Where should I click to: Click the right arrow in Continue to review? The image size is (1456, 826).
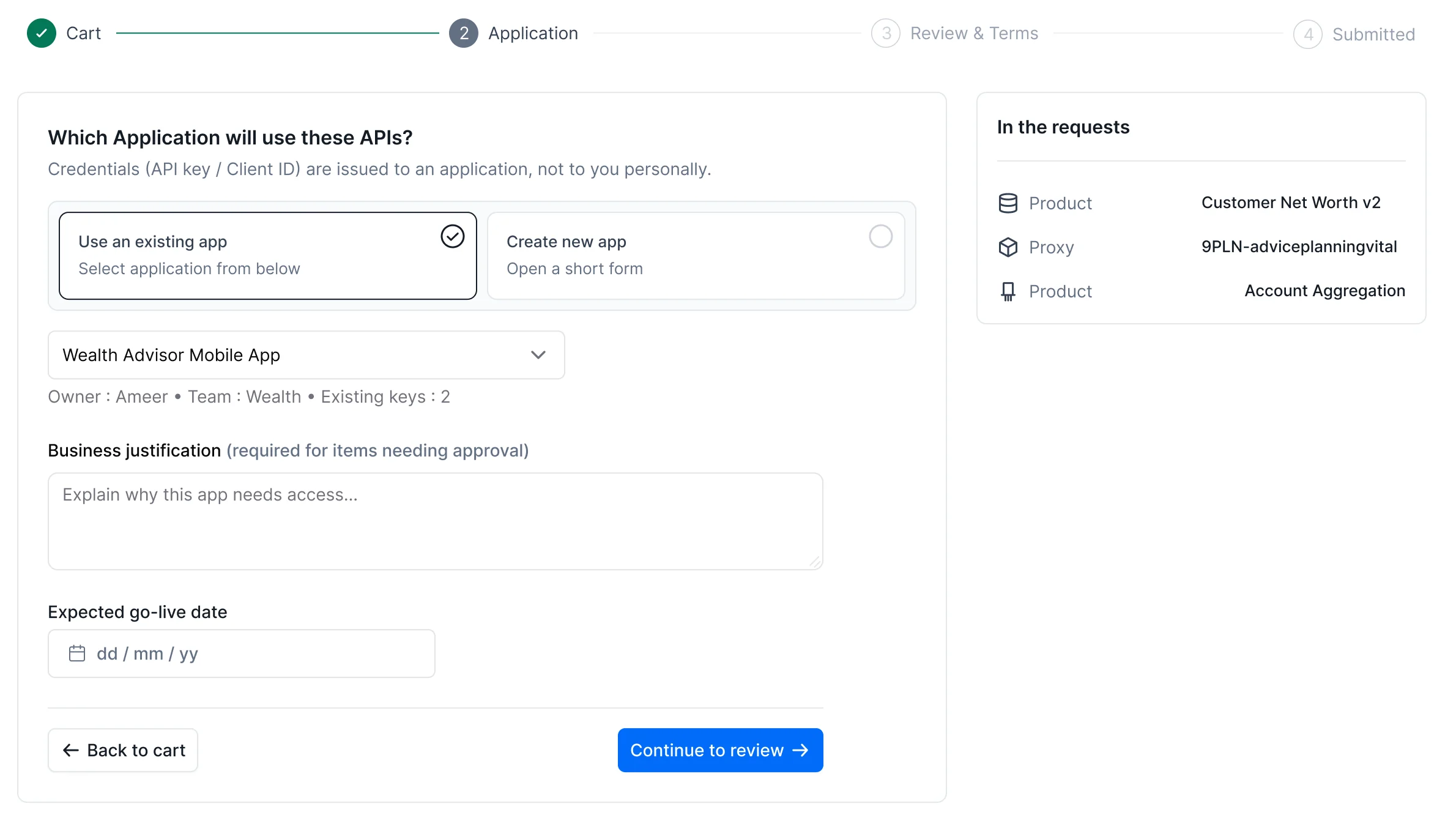pyautogui.click(x=800, y=750)
